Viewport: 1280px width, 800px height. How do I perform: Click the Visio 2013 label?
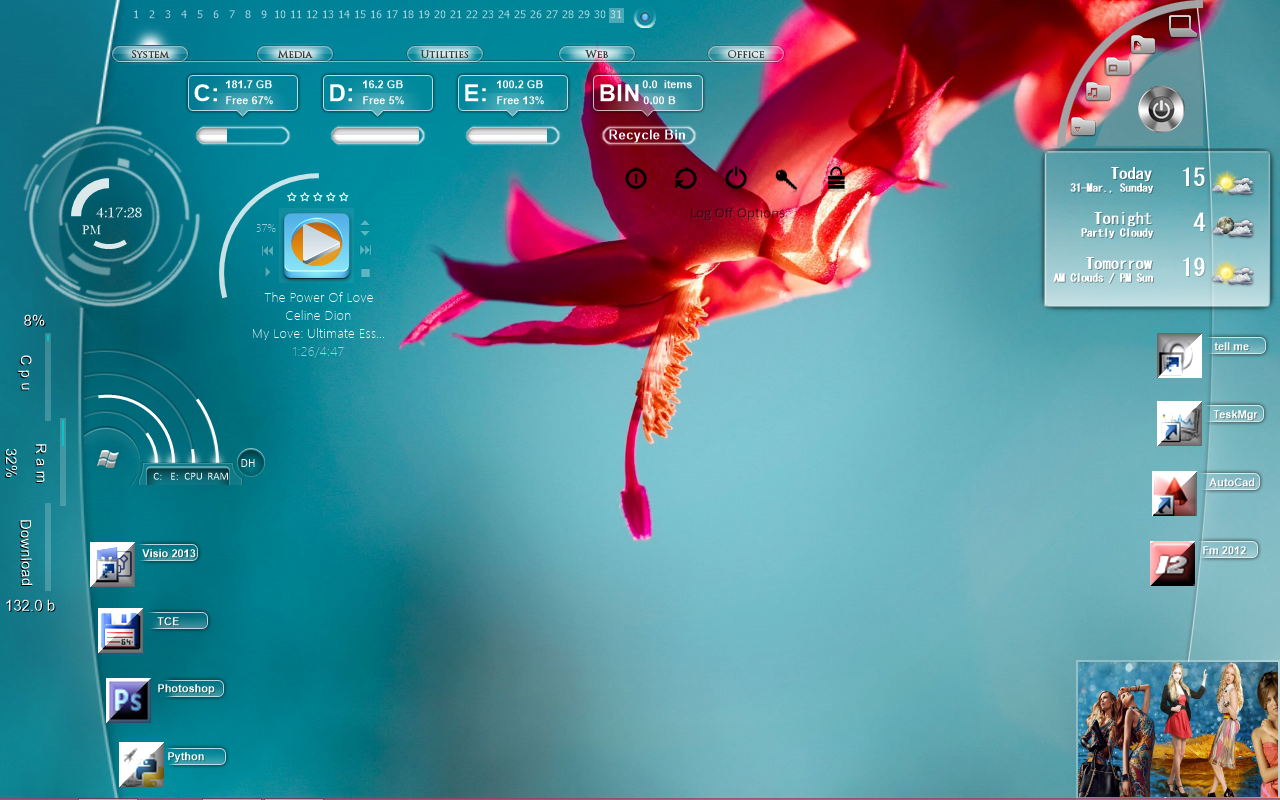[169, 553]
